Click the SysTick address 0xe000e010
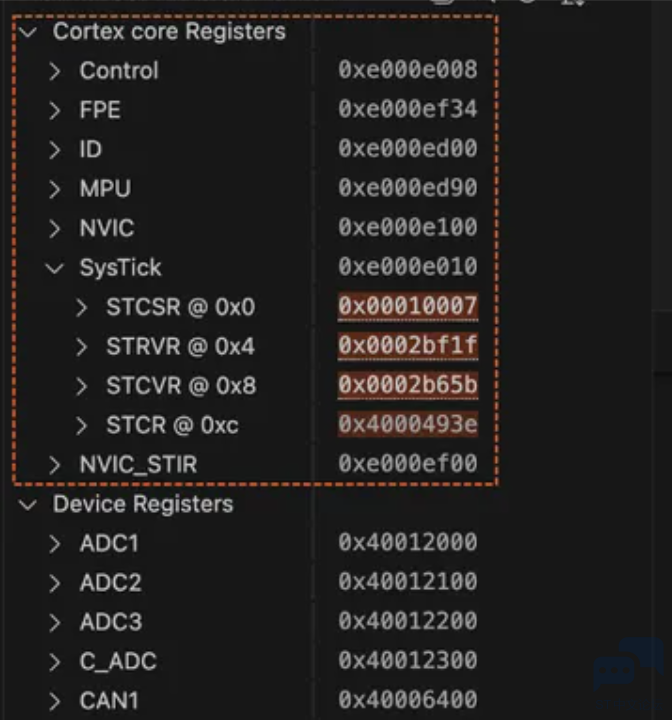Image resolution: width=672 pixels, height=720 pixels. point(407,268)
